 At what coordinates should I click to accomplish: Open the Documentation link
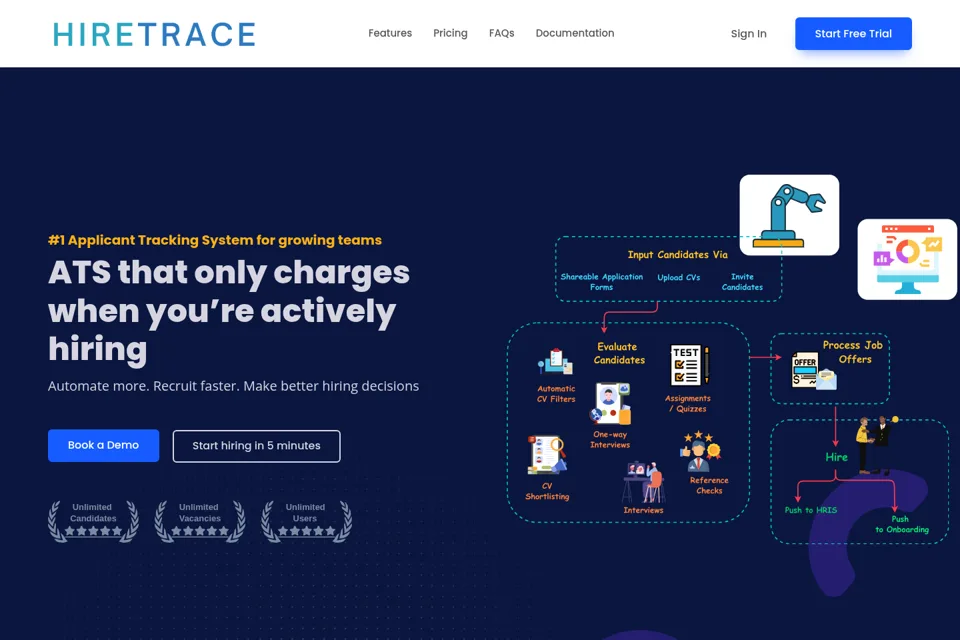[x=575, y=33]
